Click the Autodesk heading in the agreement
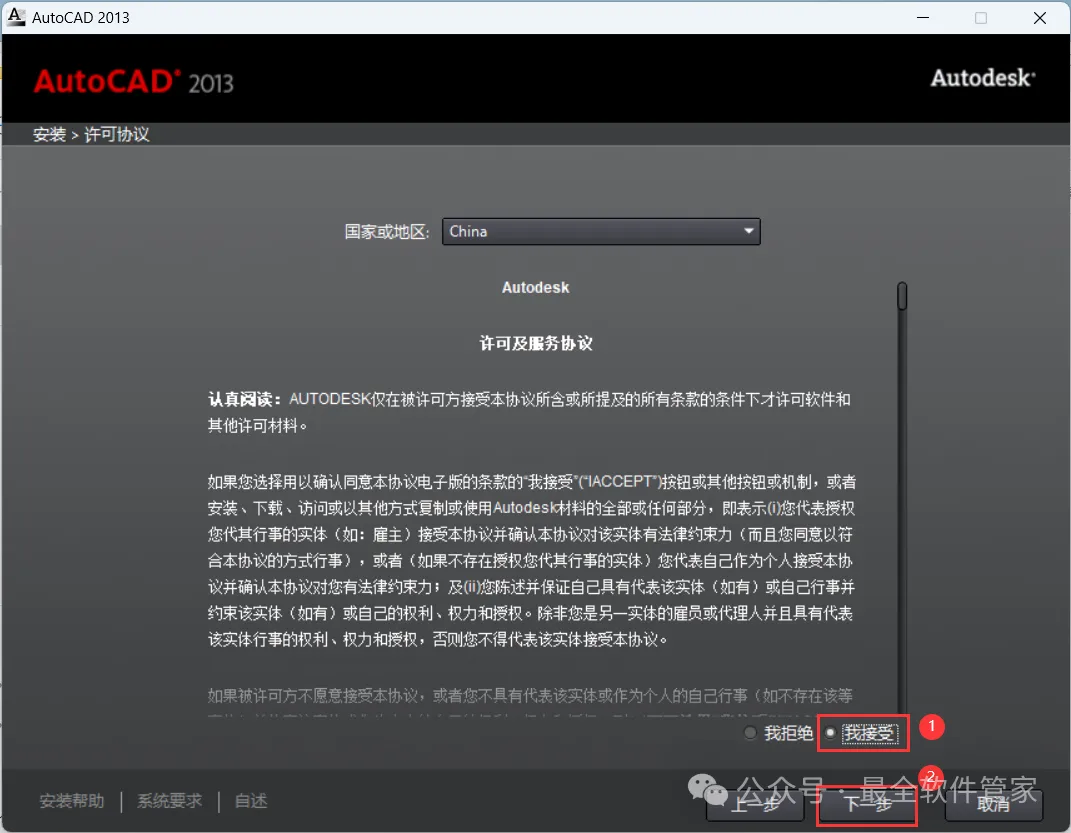 pos(536,287)
